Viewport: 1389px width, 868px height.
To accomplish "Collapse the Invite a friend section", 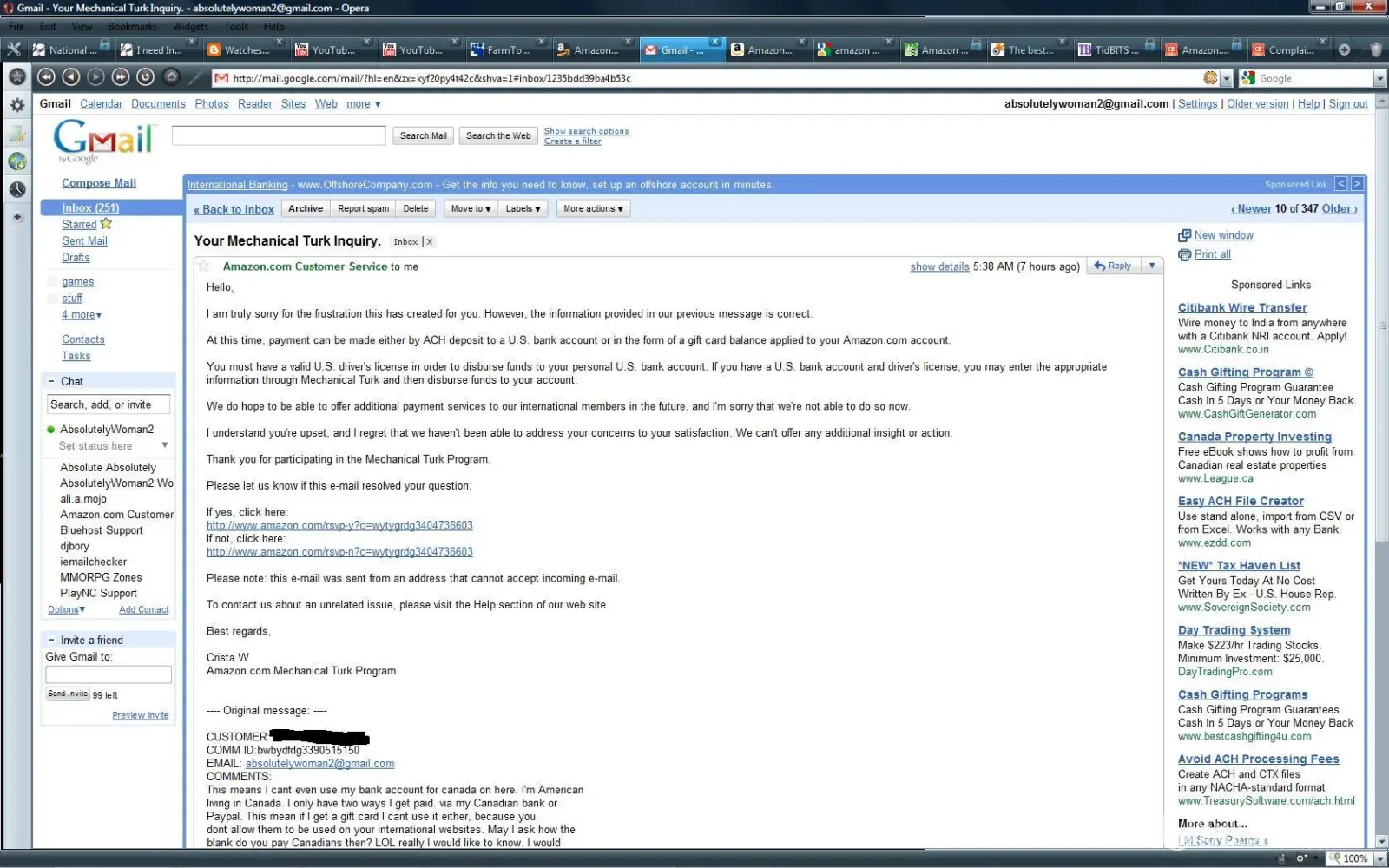I will [x=51, y=640].
